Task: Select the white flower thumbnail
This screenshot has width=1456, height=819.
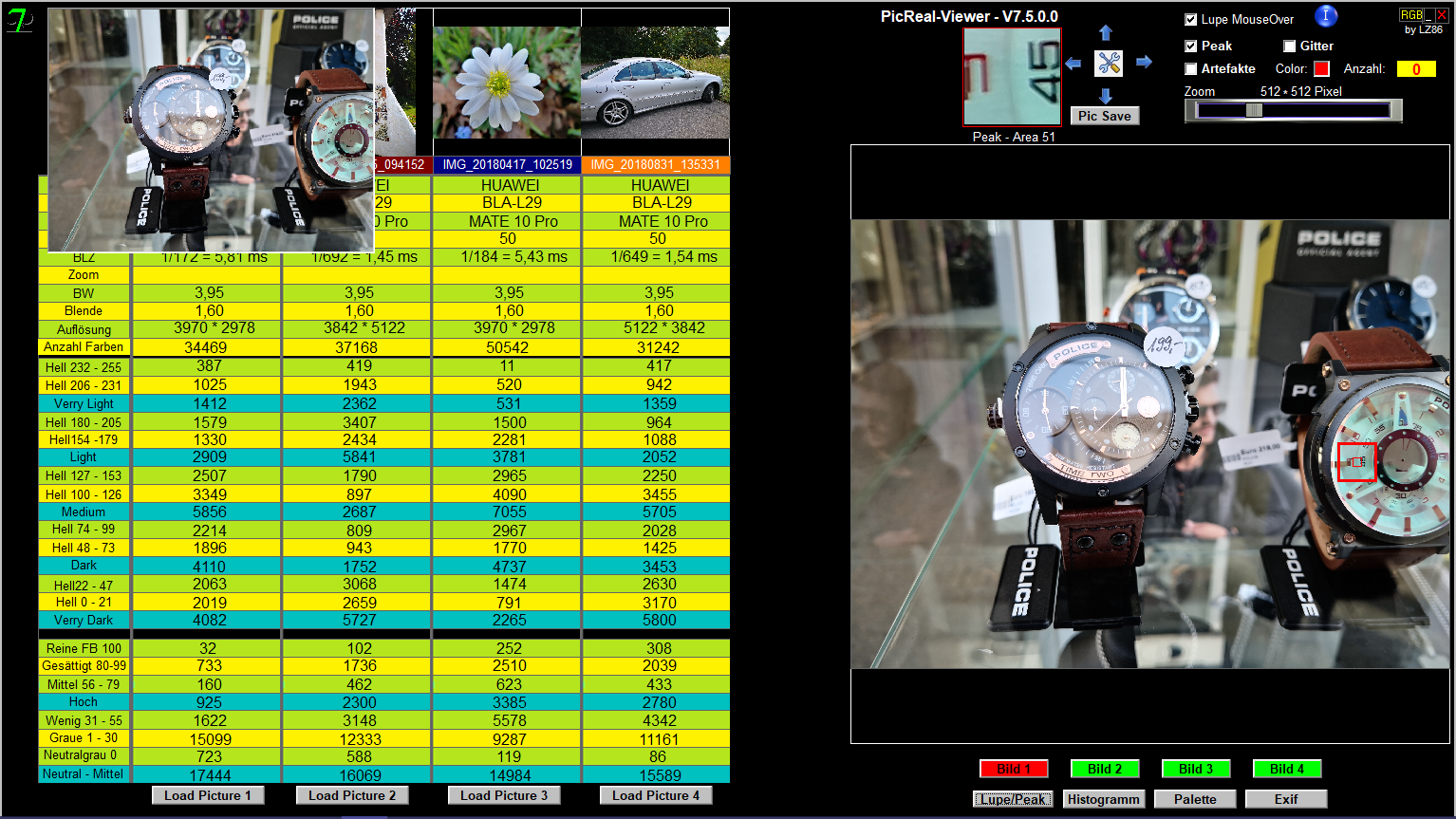Action: pos(507,83)
